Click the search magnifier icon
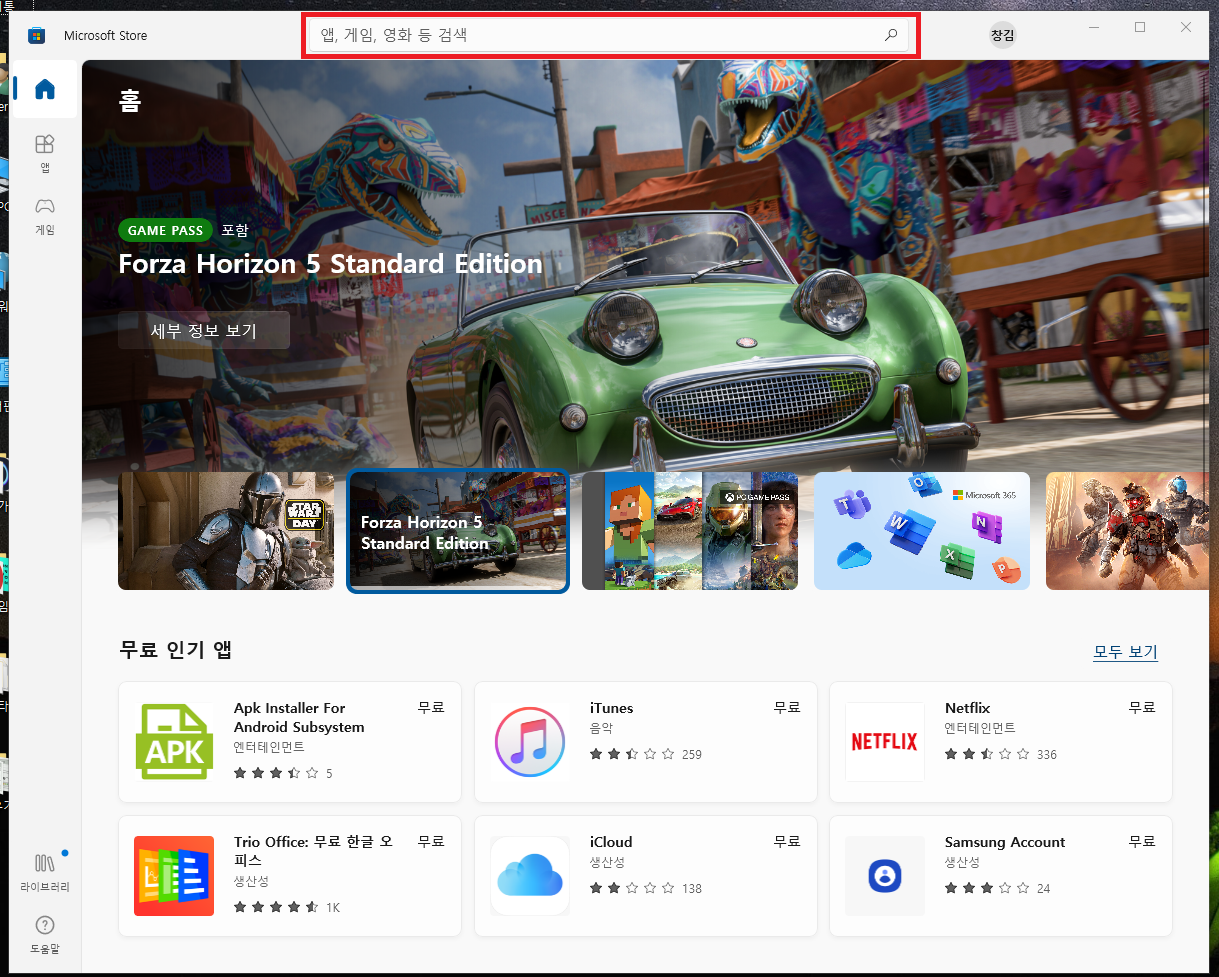Screen dimensions: 1219x977 (891, 35)
